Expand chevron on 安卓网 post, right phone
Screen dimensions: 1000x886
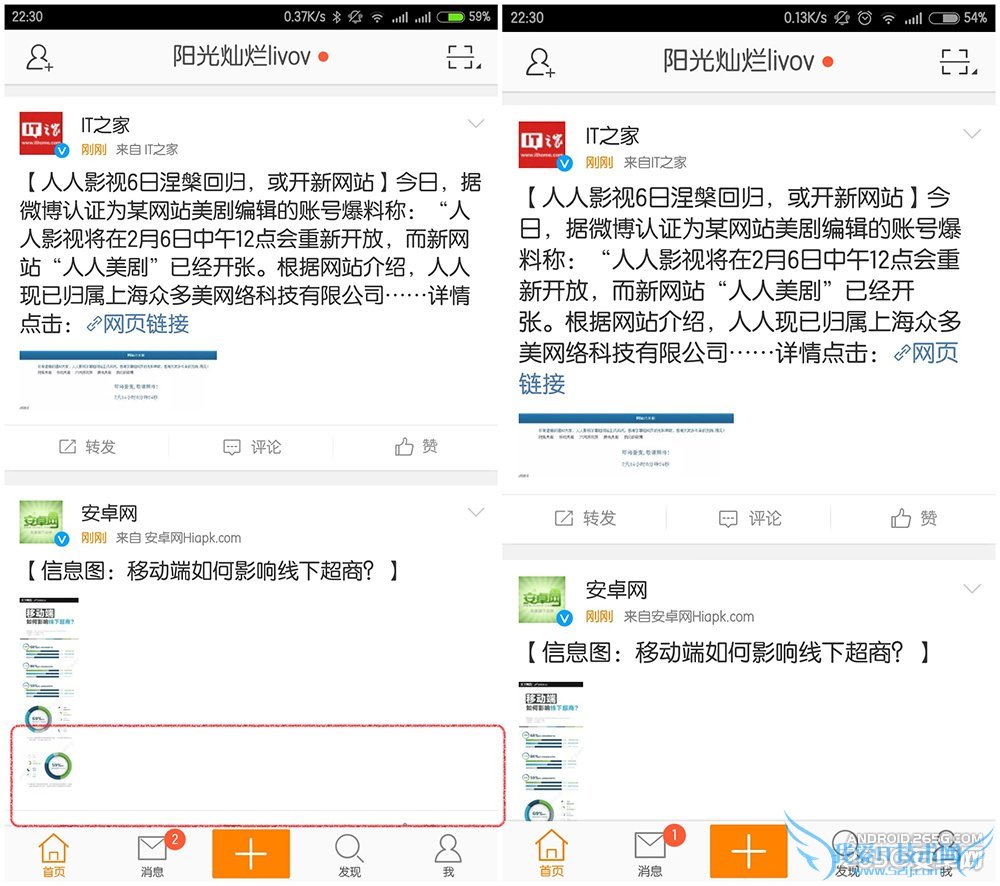[971, 588]
